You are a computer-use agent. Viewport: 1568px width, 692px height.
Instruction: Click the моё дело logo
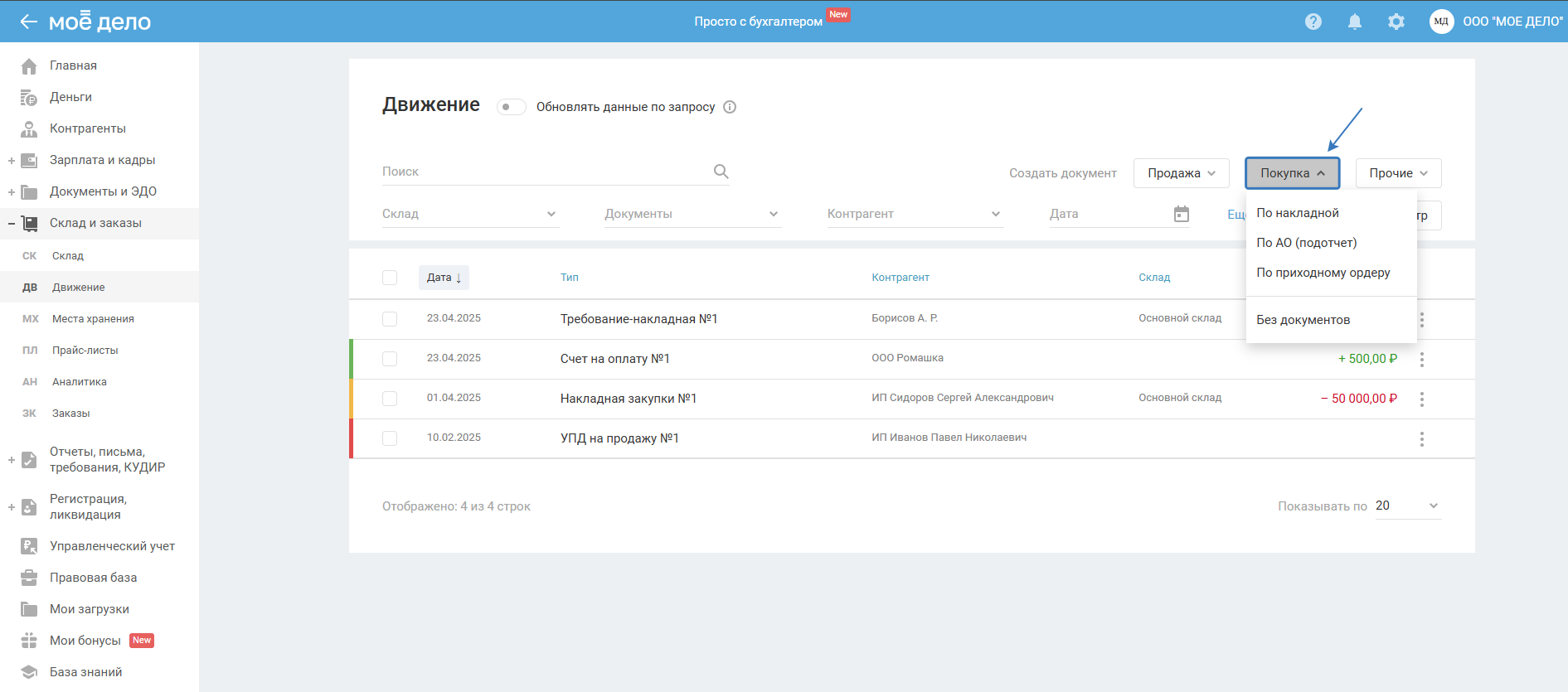coord(100,22)
